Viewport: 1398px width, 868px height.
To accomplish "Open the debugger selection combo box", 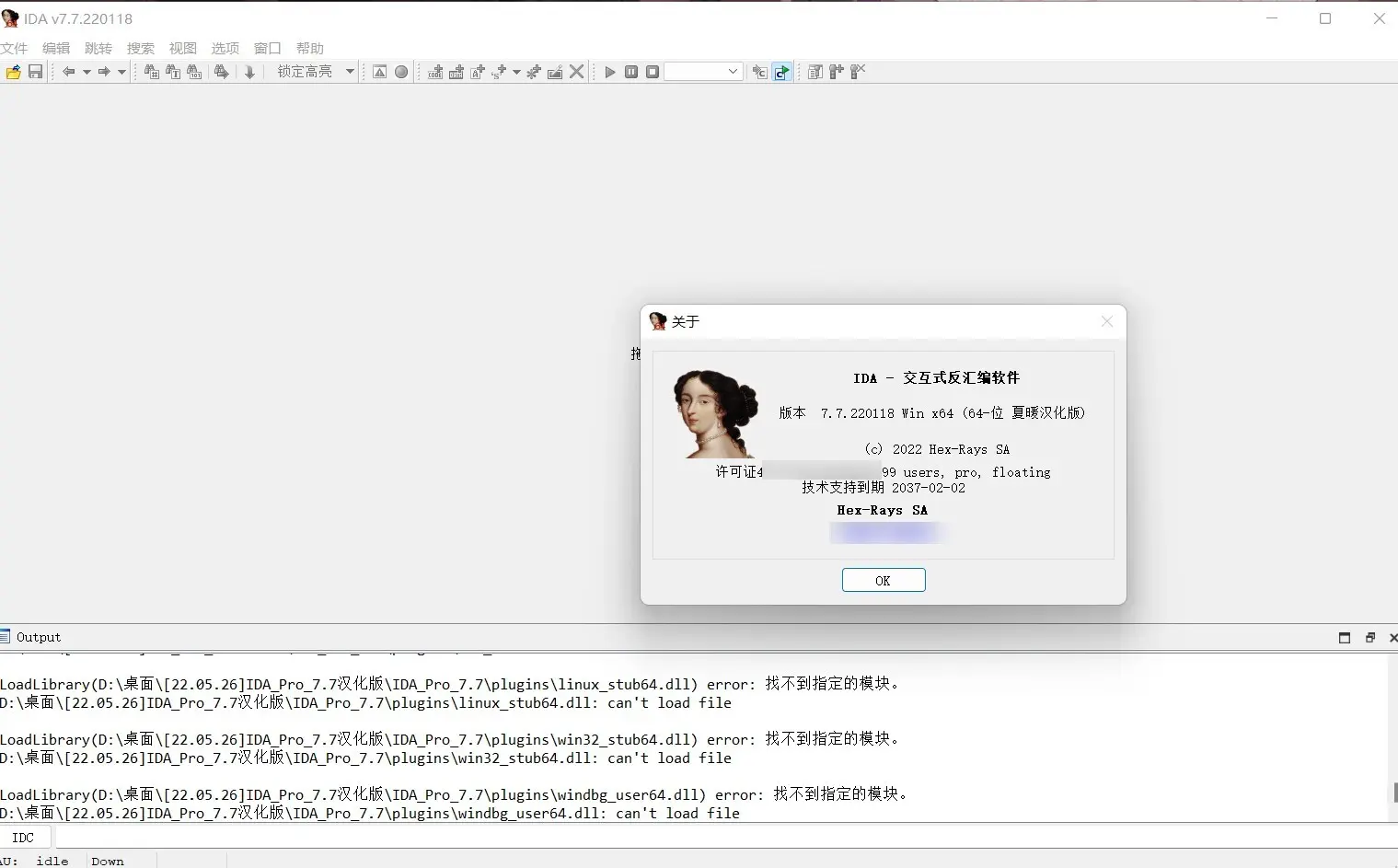I will [703, 72].
